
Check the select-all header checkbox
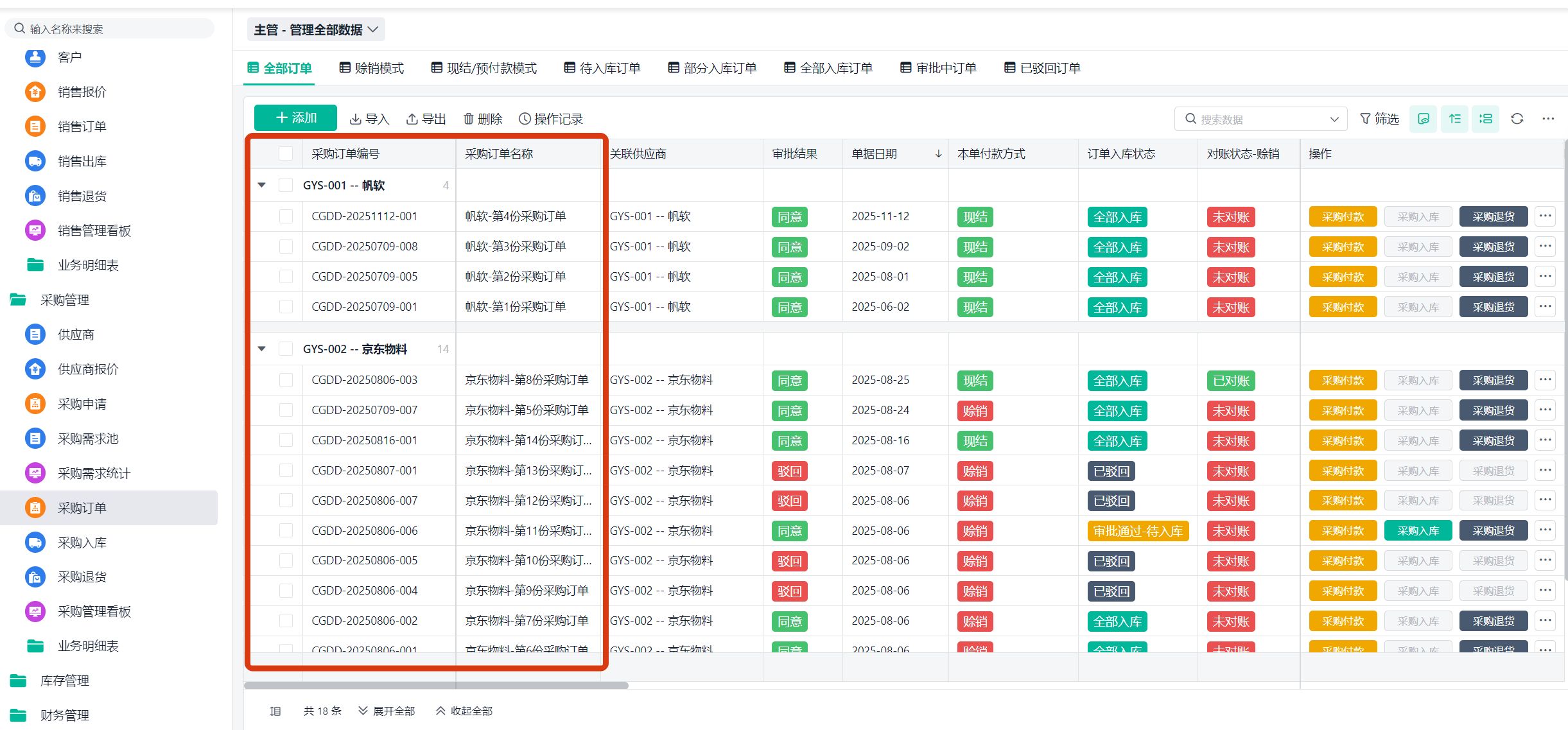coord(286,153)
